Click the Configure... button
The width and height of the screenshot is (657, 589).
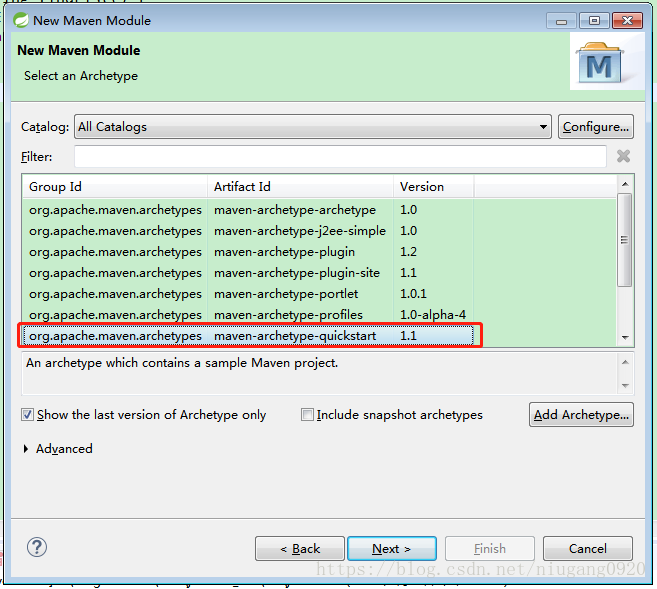[x=595, y=127]
